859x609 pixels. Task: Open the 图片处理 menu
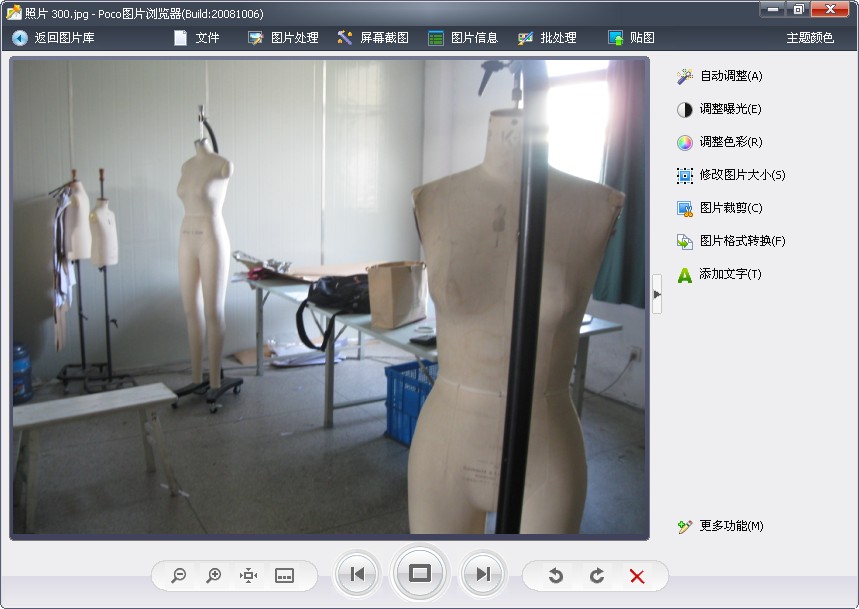(x=283, y=38)
